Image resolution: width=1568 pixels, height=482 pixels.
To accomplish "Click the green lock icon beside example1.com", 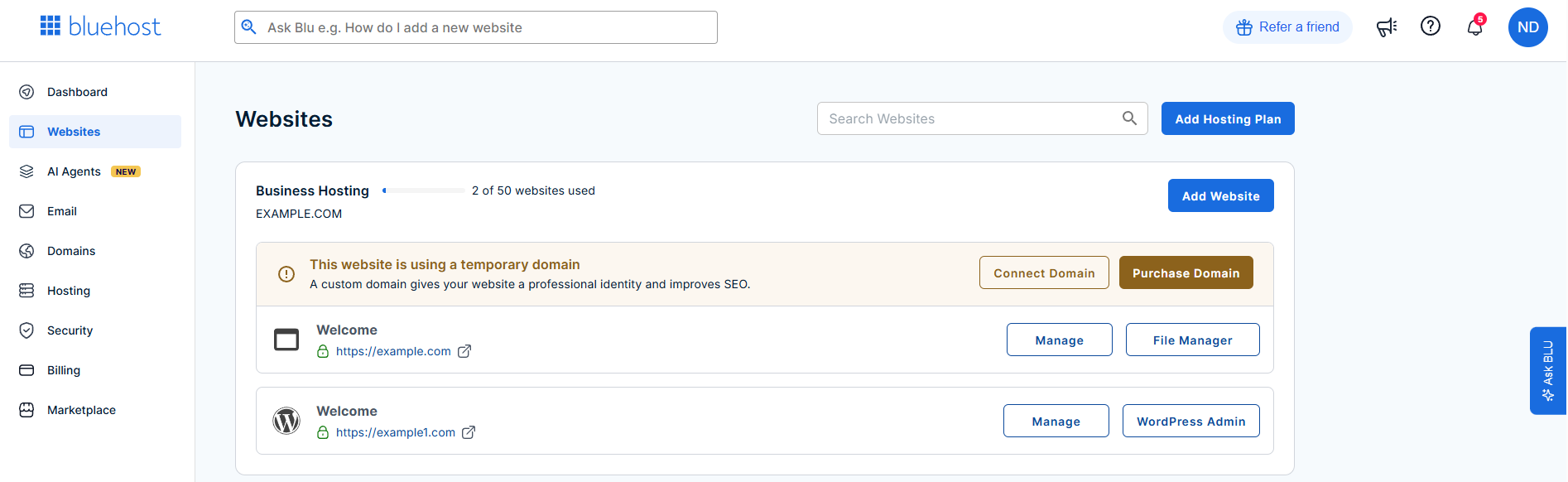I will [x=323, y=432].
